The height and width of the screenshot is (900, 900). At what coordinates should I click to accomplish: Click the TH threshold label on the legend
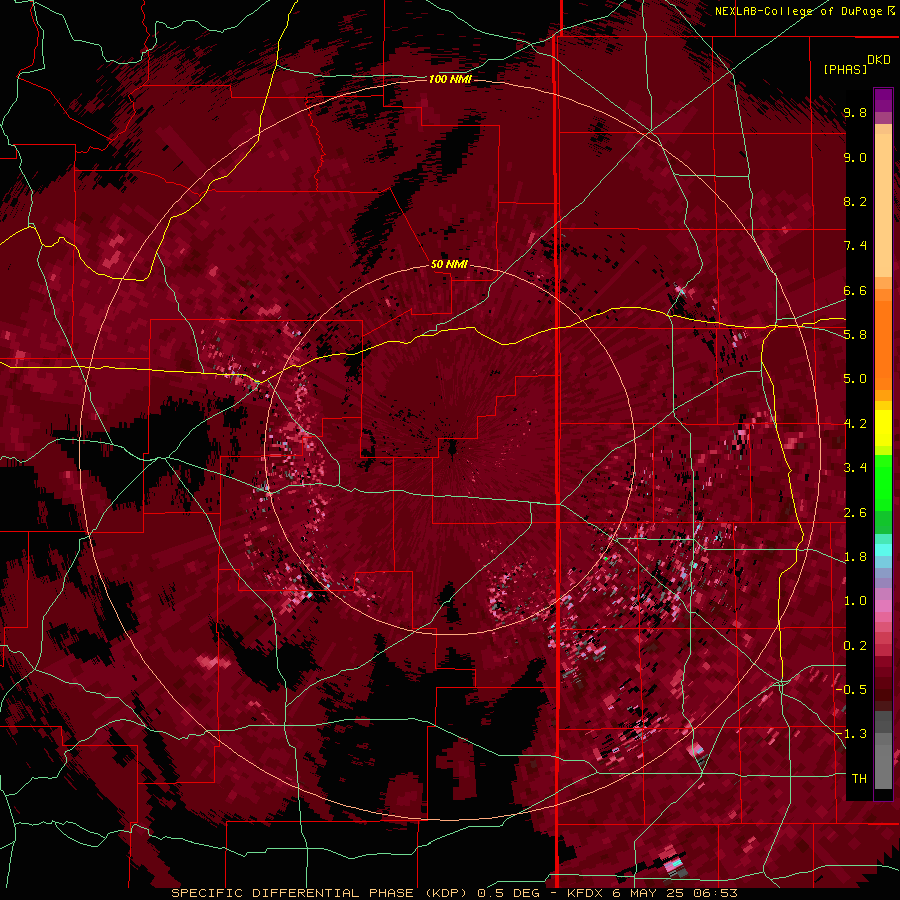click(x=859, y=779)
